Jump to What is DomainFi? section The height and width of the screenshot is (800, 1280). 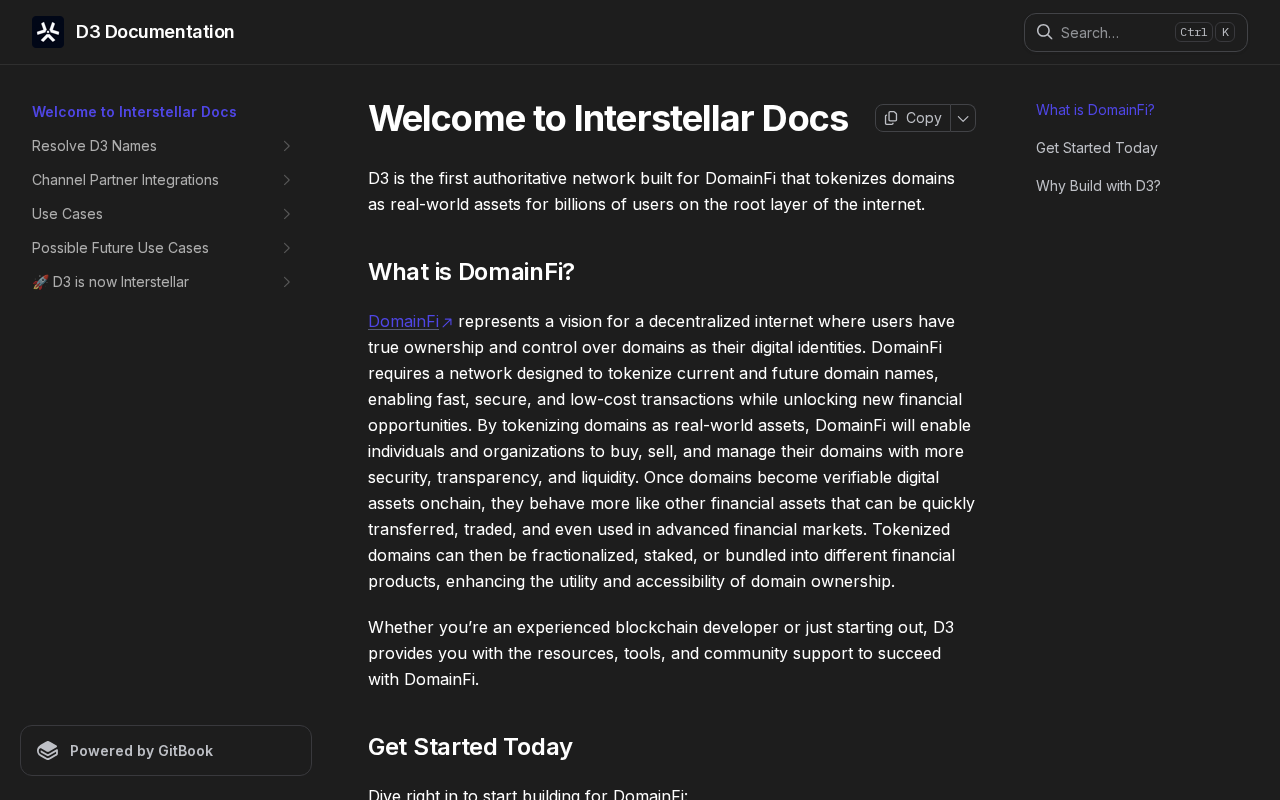point(1095,110)
